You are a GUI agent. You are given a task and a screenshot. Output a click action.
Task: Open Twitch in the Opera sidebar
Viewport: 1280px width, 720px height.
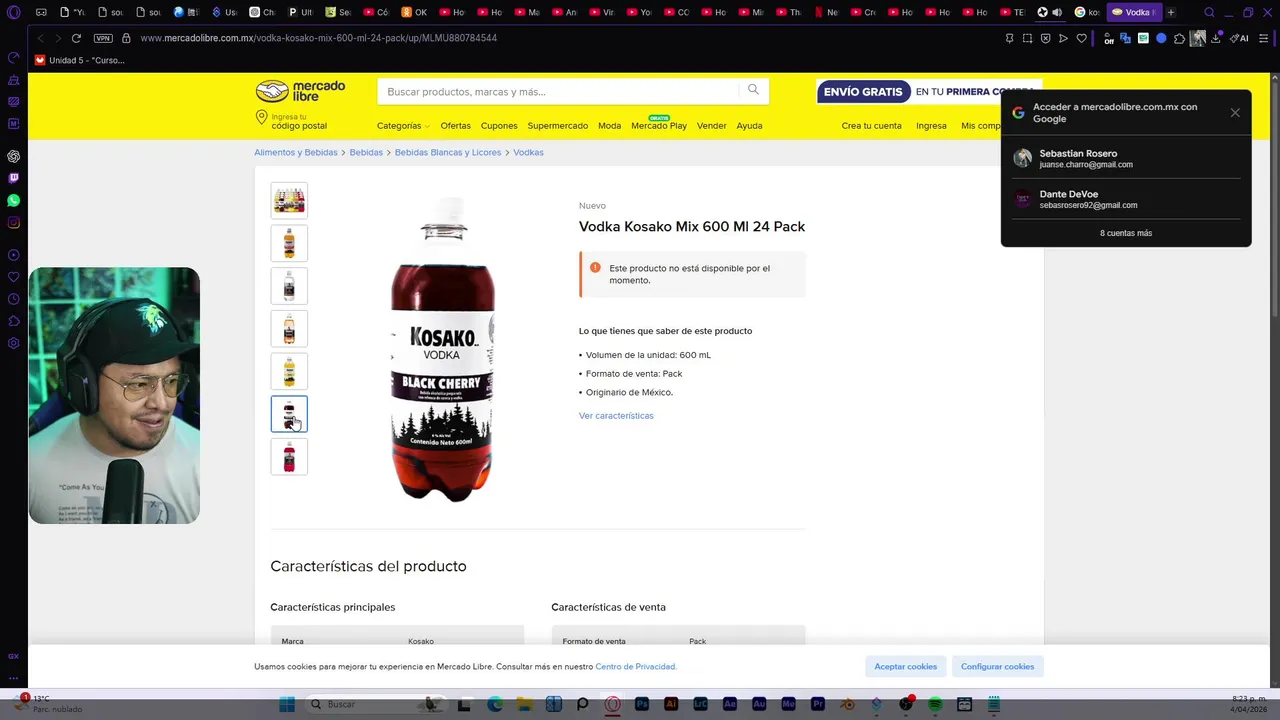point(13,178)
